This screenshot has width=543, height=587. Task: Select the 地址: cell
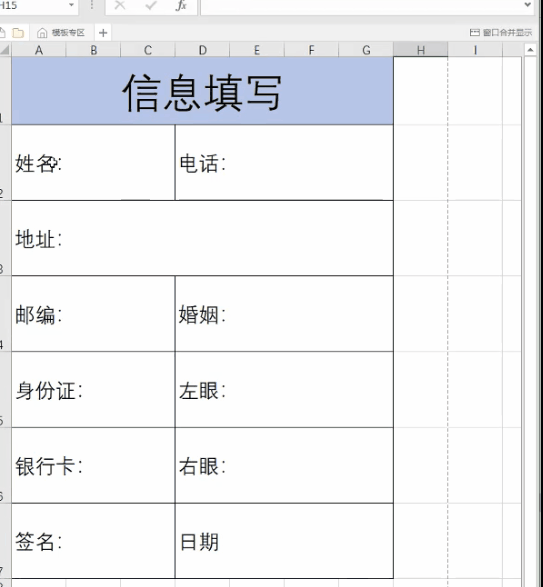(x=202, y=238)
